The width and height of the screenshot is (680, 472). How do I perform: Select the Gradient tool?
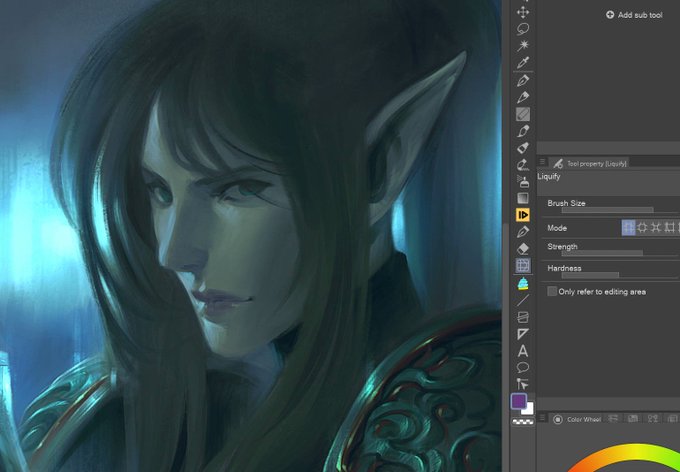[x=523, y=198]
